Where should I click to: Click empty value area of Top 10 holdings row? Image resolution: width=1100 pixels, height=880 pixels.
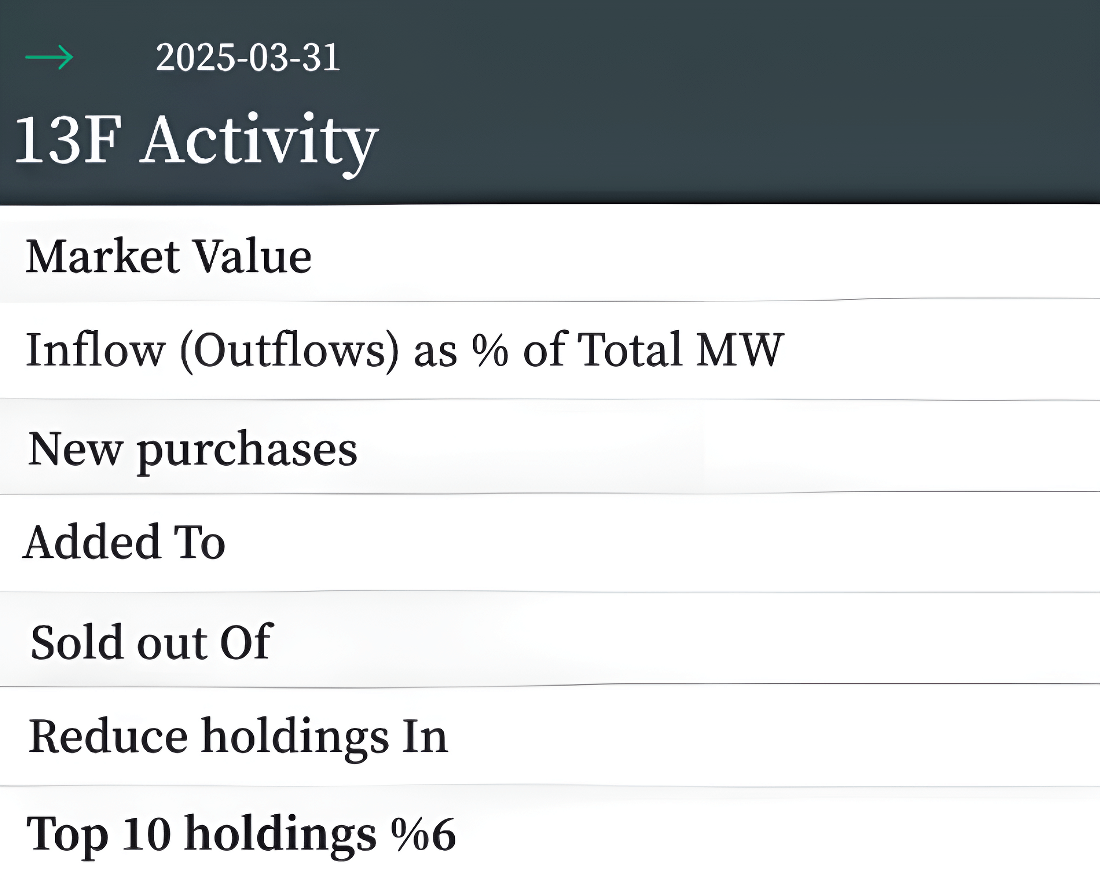tap(779, 834)
